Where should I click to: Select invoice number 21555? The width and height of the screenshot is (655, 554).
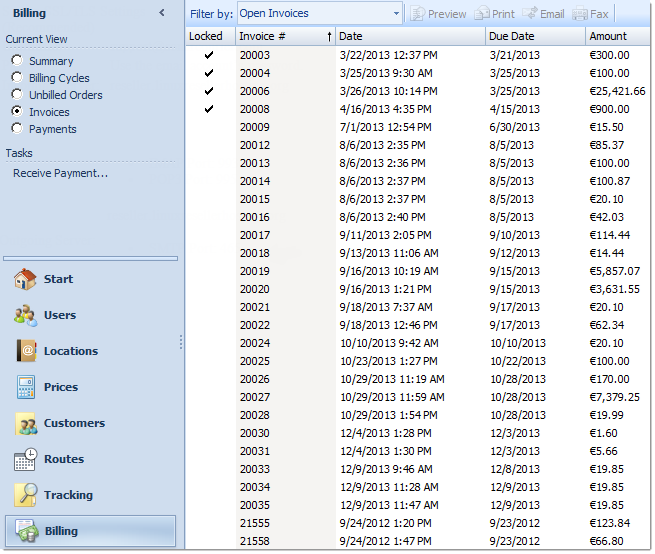click(x=255, y=523)
